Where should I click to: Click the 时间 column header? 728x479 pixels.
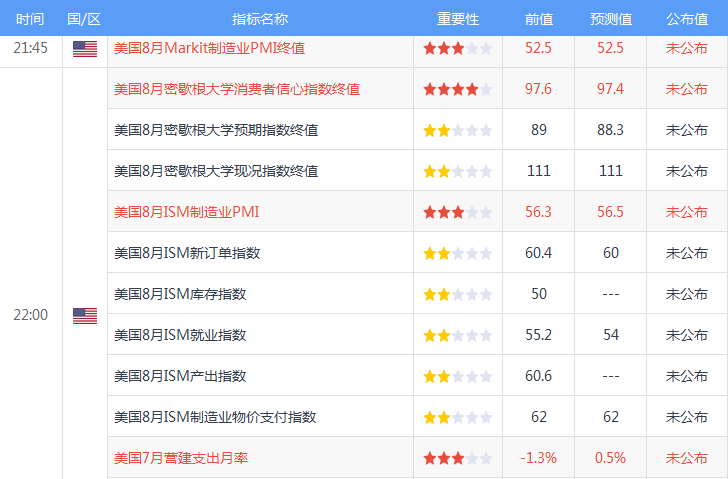(30, 19)
